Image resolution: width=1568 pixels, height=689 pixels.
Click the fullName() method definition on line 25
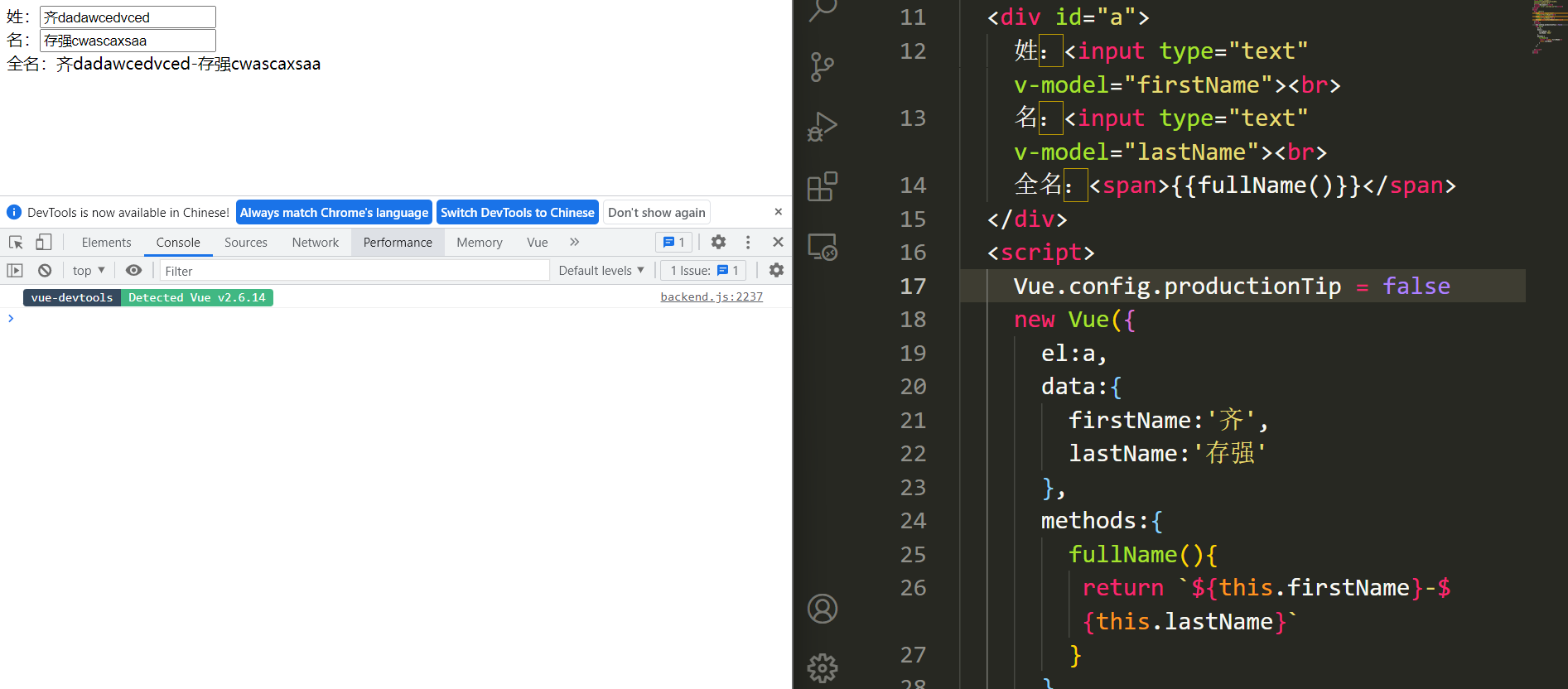pyautogui.click(x=1142, y=554)
